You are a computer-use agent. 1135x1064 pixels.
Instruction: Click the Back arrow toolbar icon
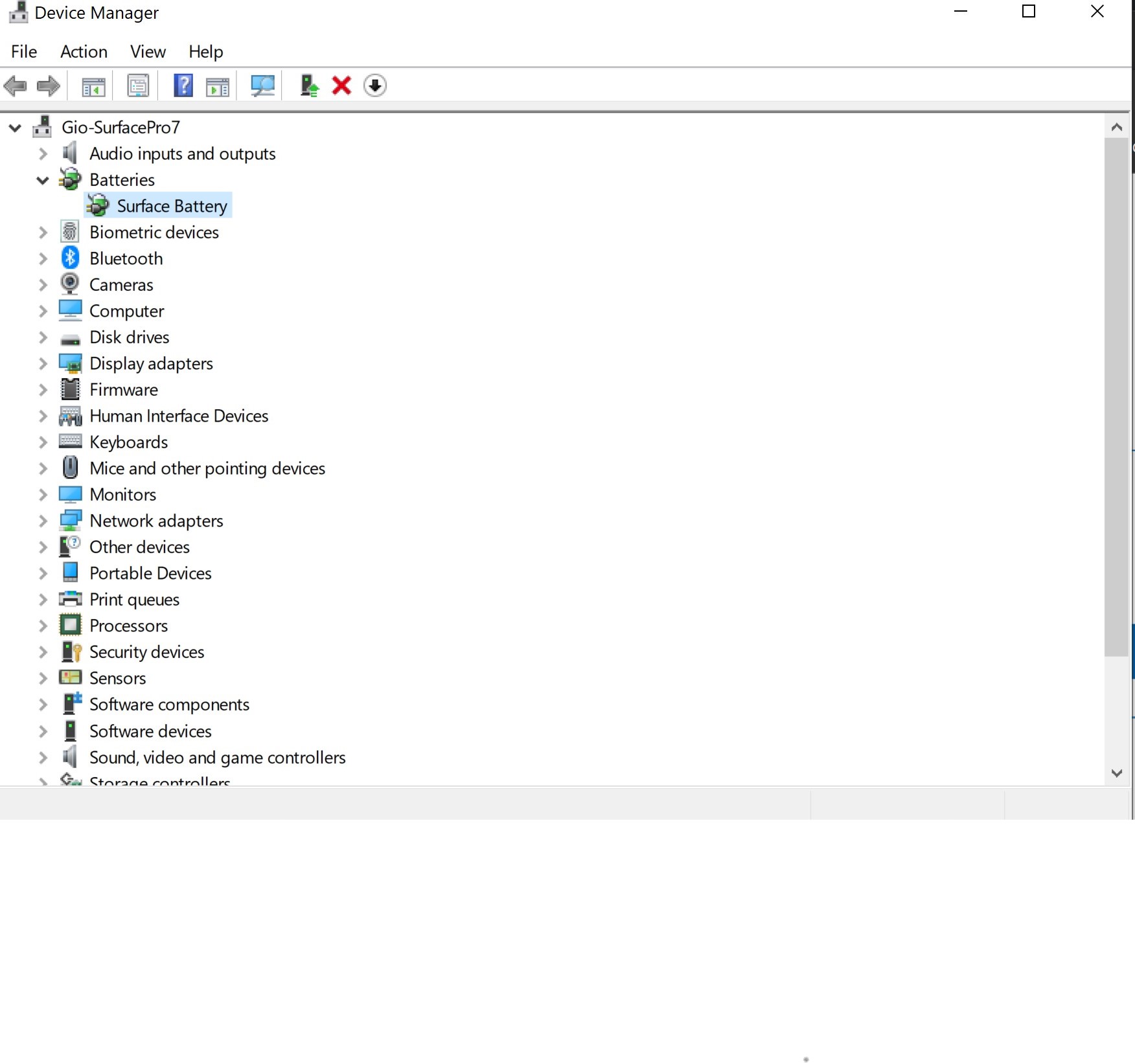(x=16, y=85)
